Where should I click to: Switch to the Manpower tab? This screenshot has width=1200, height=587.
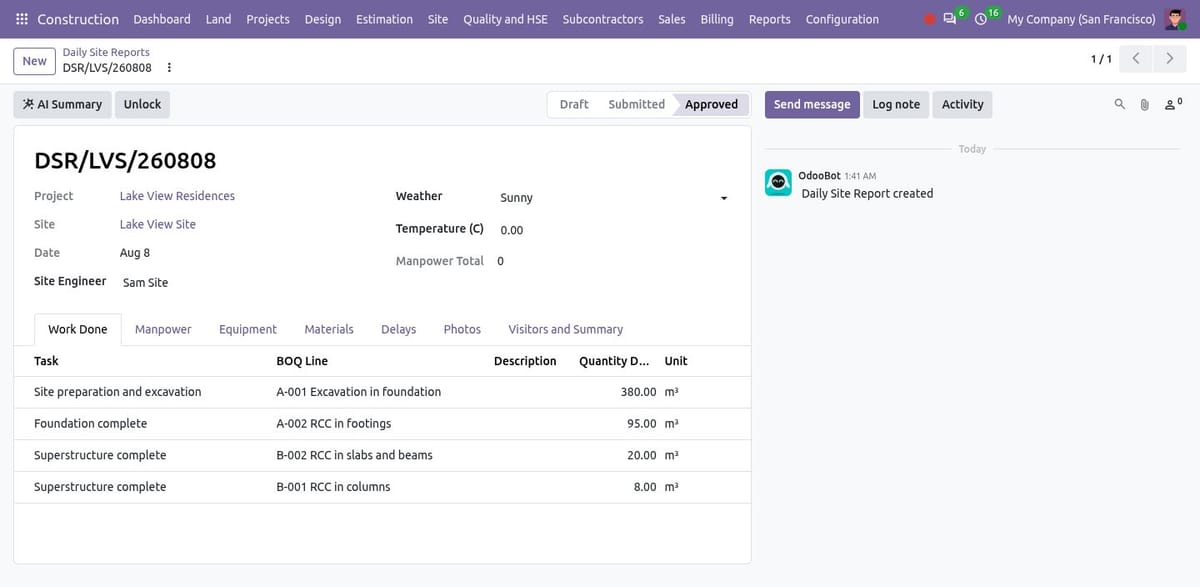click(163, 329)
